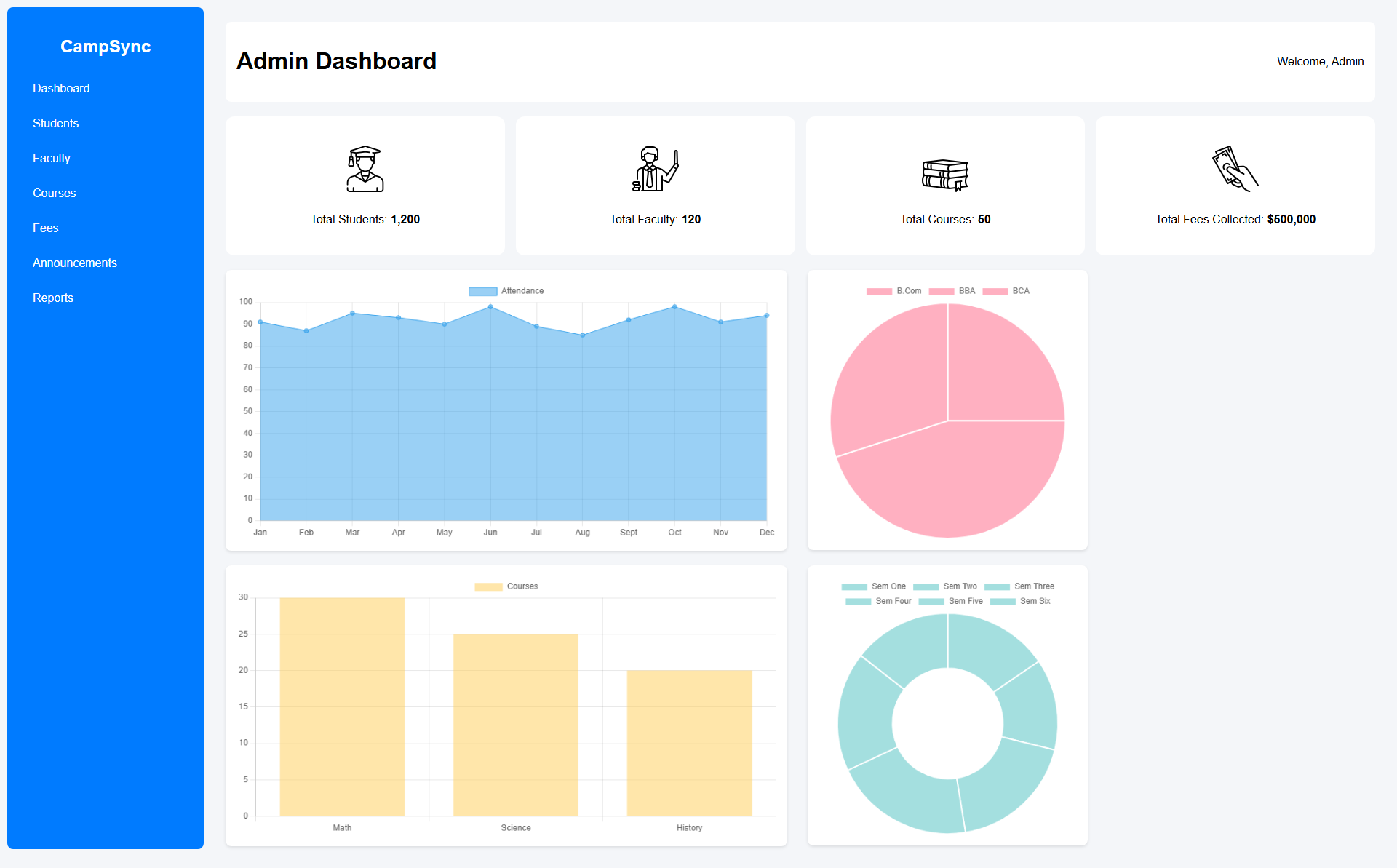
Task: Go to the Fees section
Action: 46,228
